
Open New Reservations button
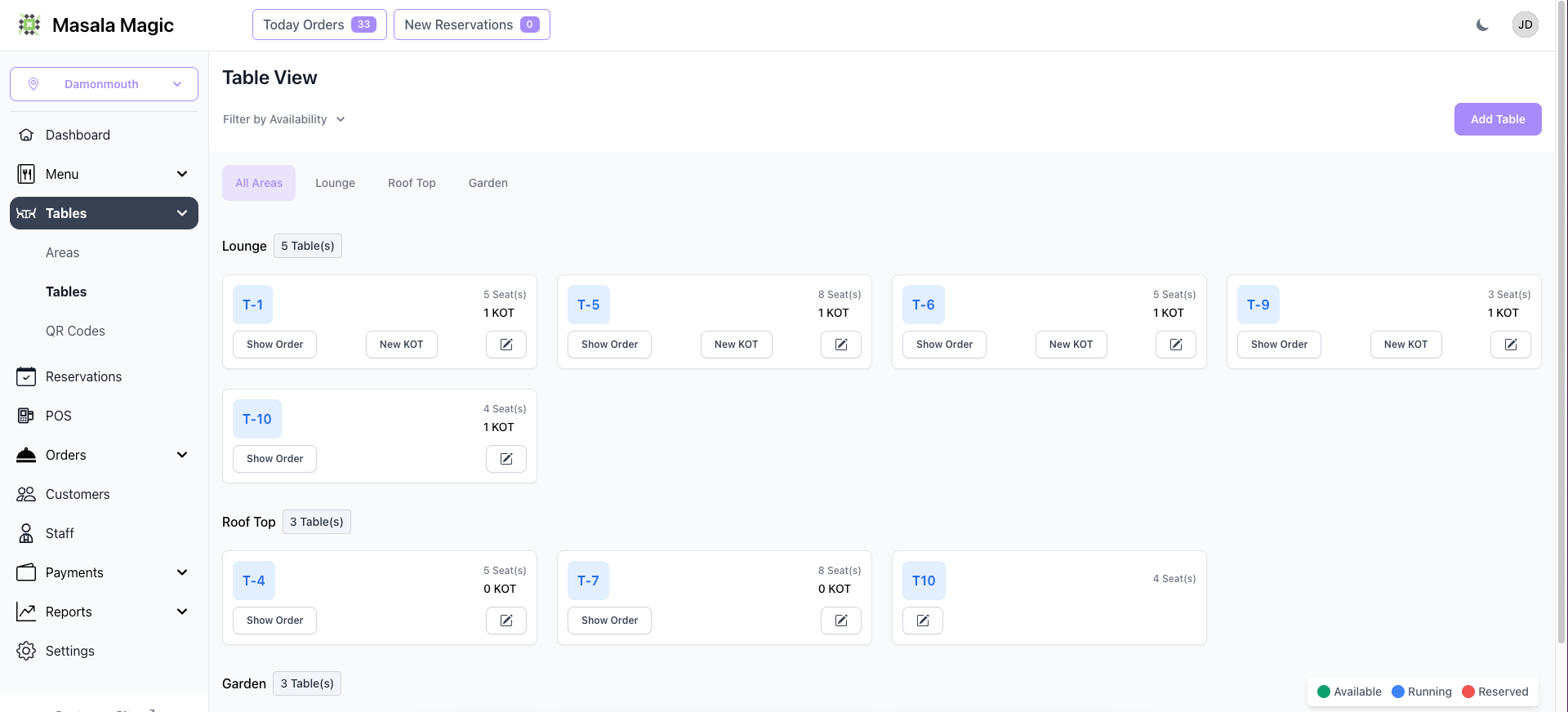(x=472, y=24)
